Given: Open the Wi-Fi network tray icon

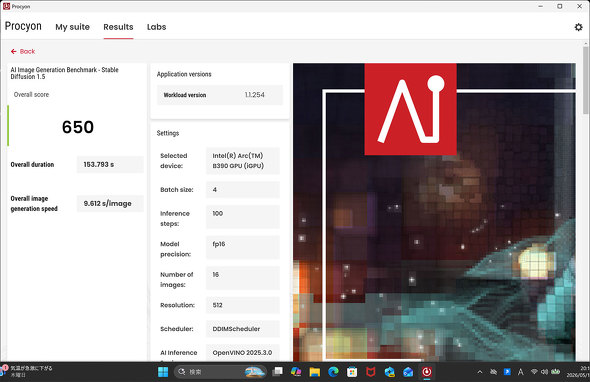Looking at the screenshot, I should click(534, 372).
